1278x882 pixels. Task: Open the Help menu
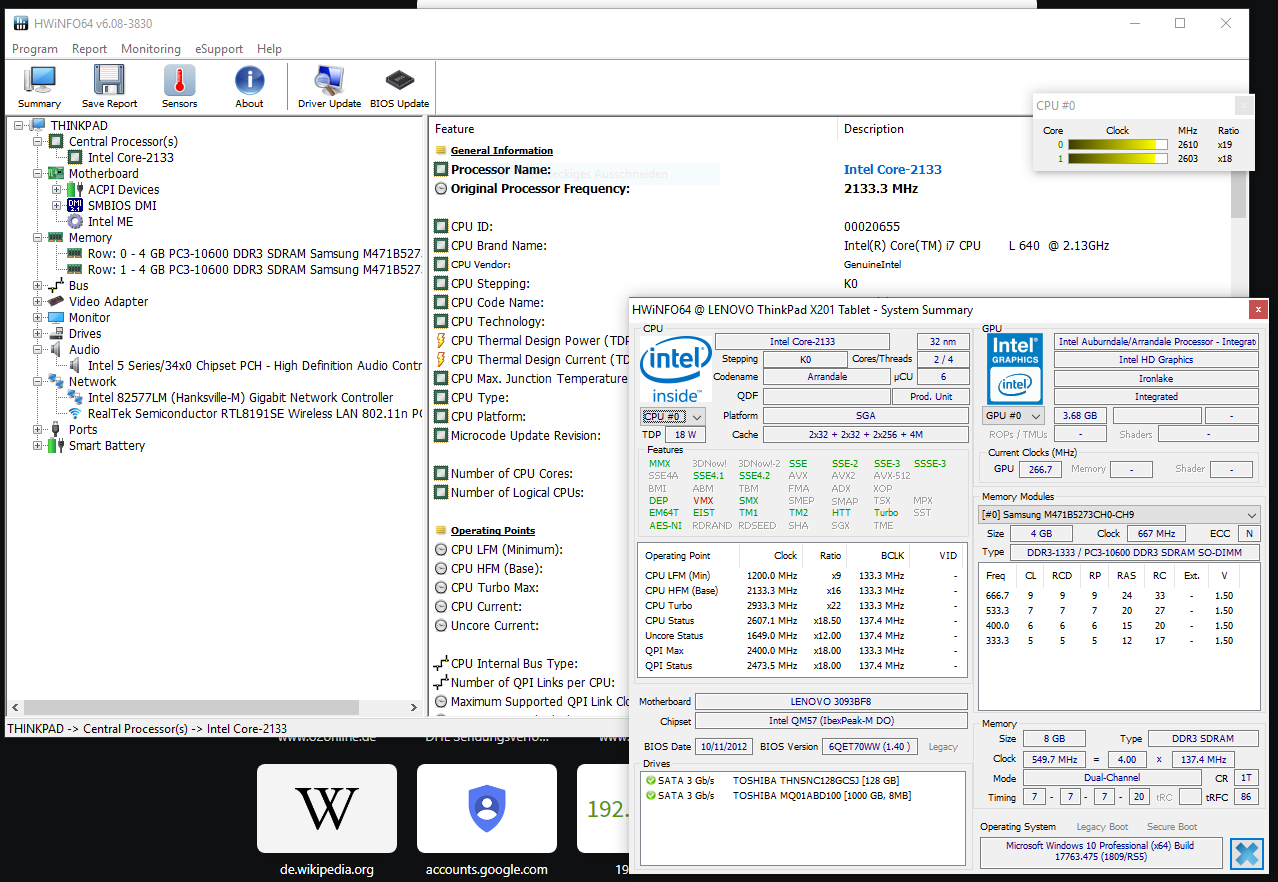click(x=269, y=48)
